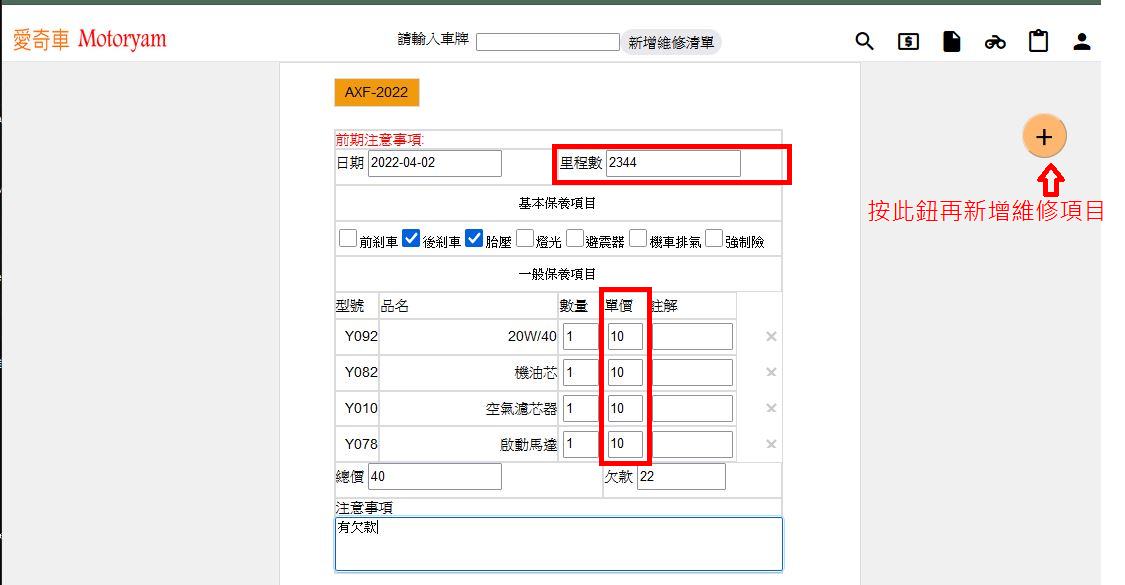Click the search magnifier icon

point(864,41)
